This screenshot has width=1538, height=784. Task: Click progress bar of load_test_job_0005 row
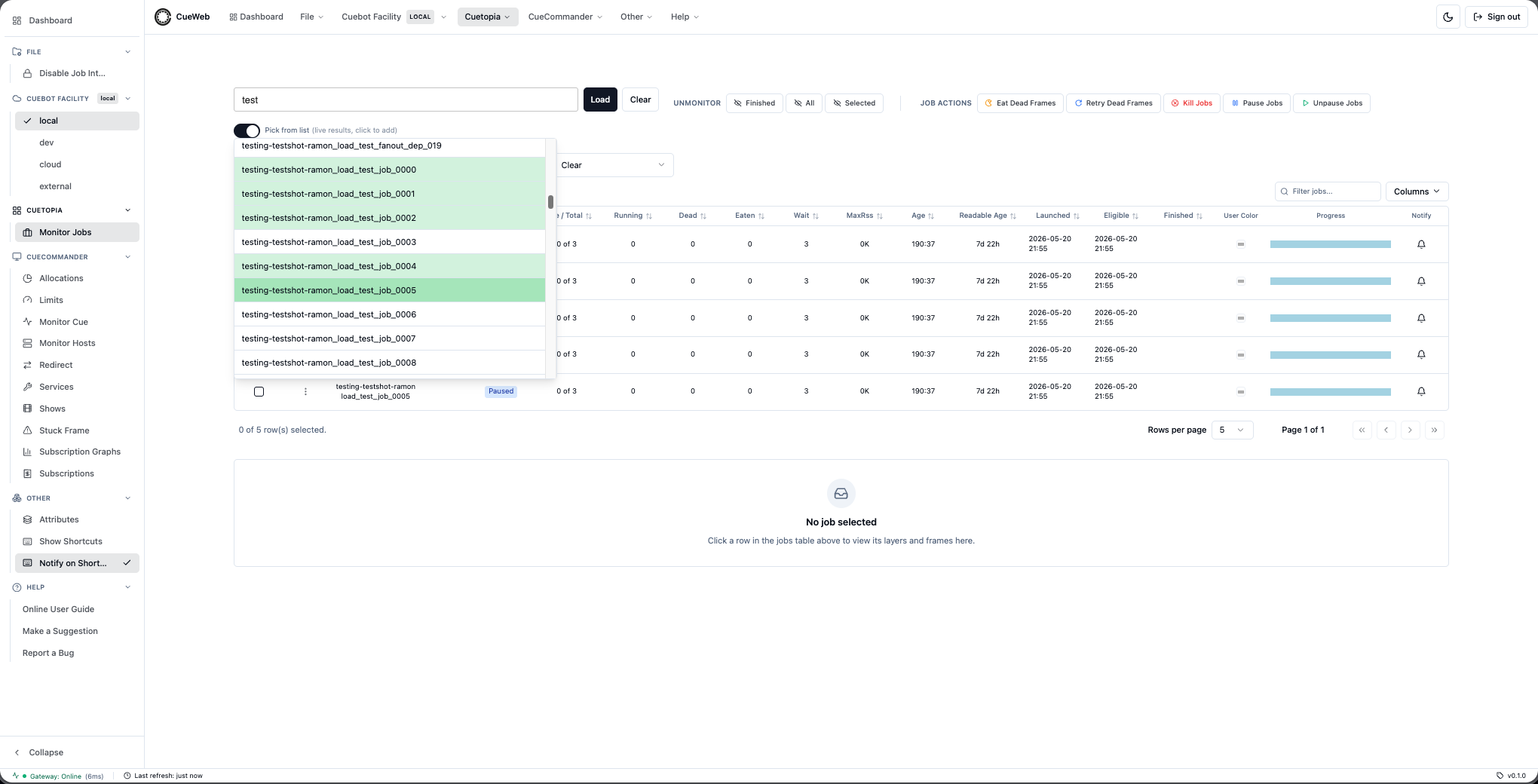[1331, 392]
